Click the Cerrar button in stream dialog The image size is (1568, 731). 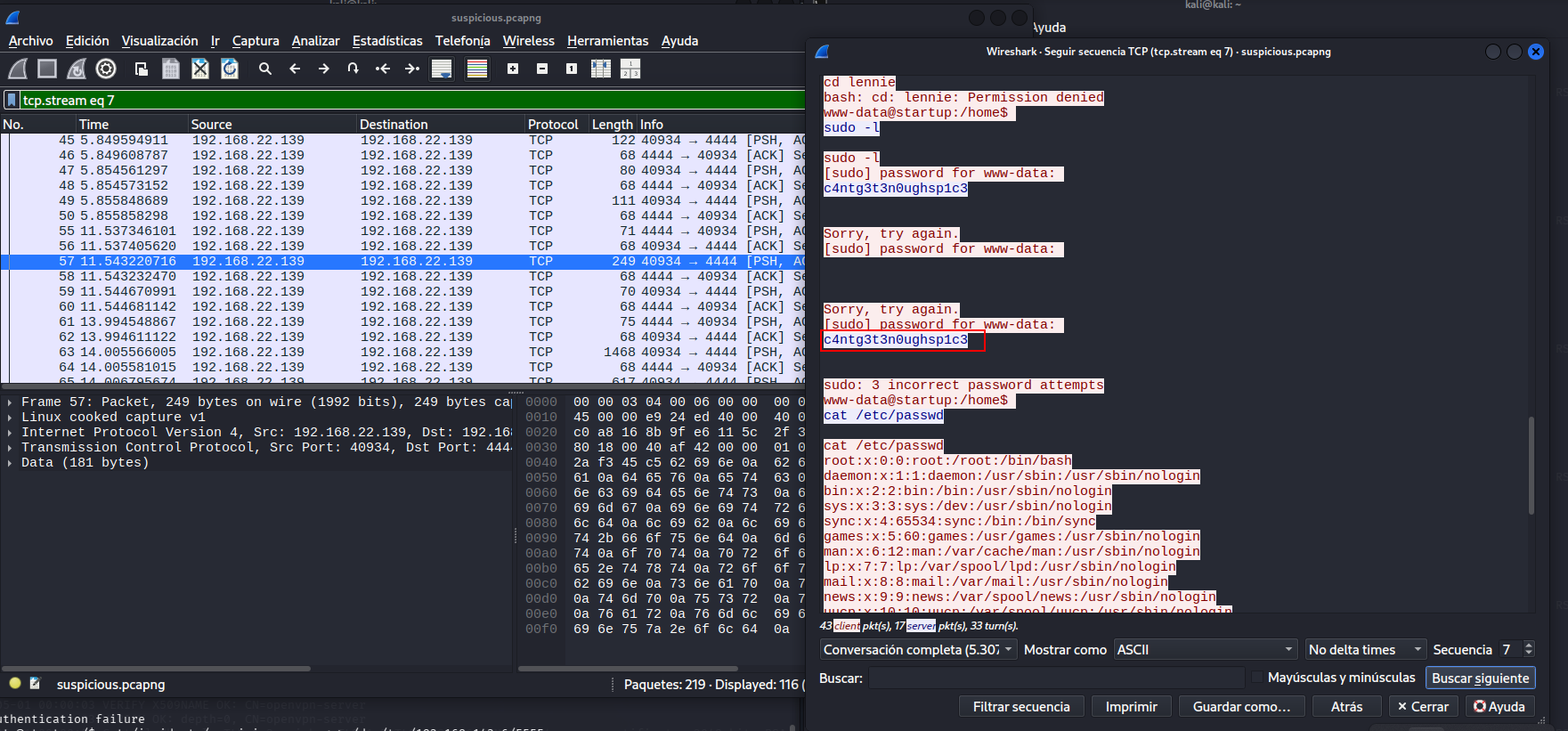click(1423, 706)
